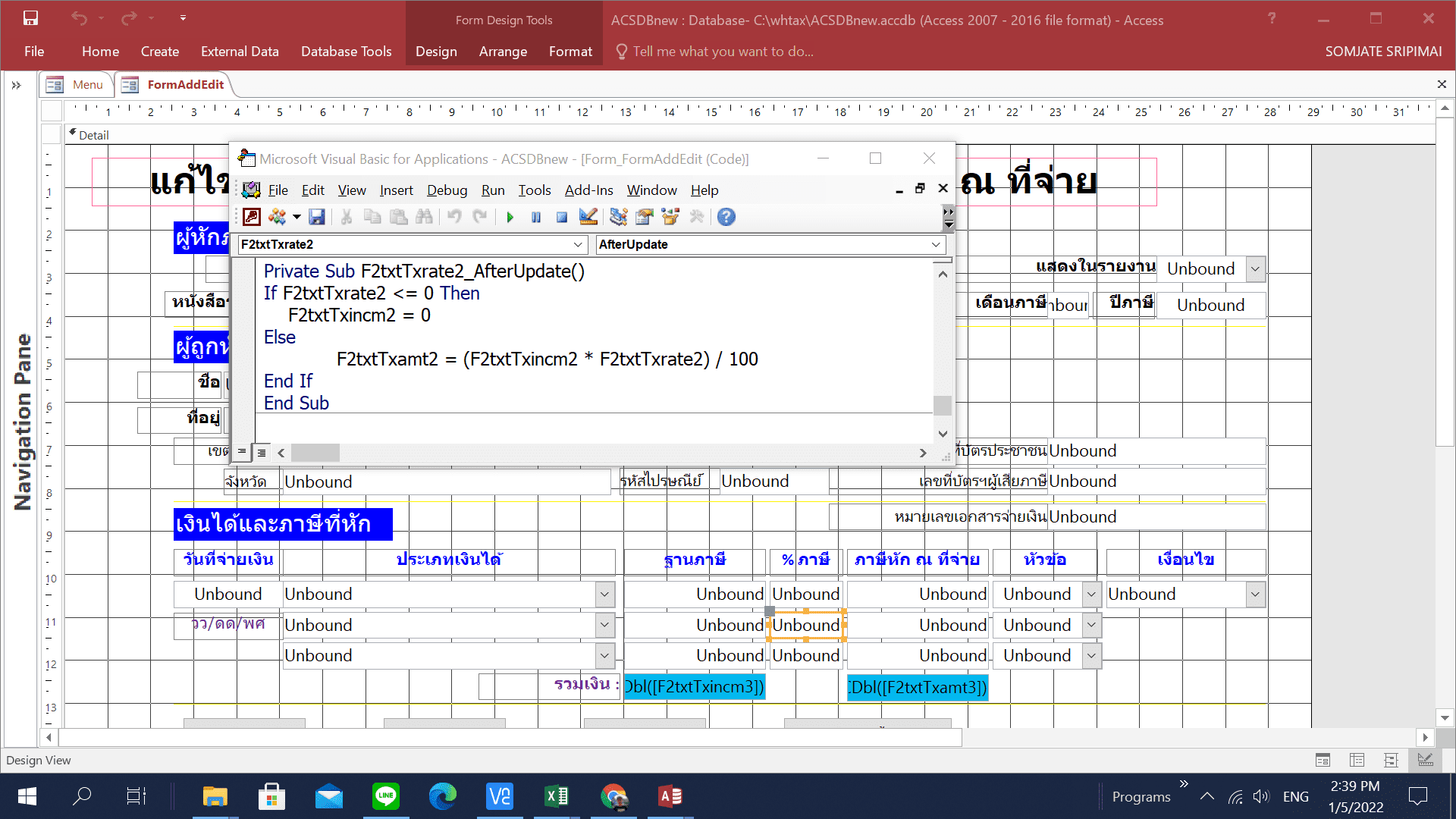
Task: Open the เงื่อนไข combo box arrow
Action: pos(1255,594)
